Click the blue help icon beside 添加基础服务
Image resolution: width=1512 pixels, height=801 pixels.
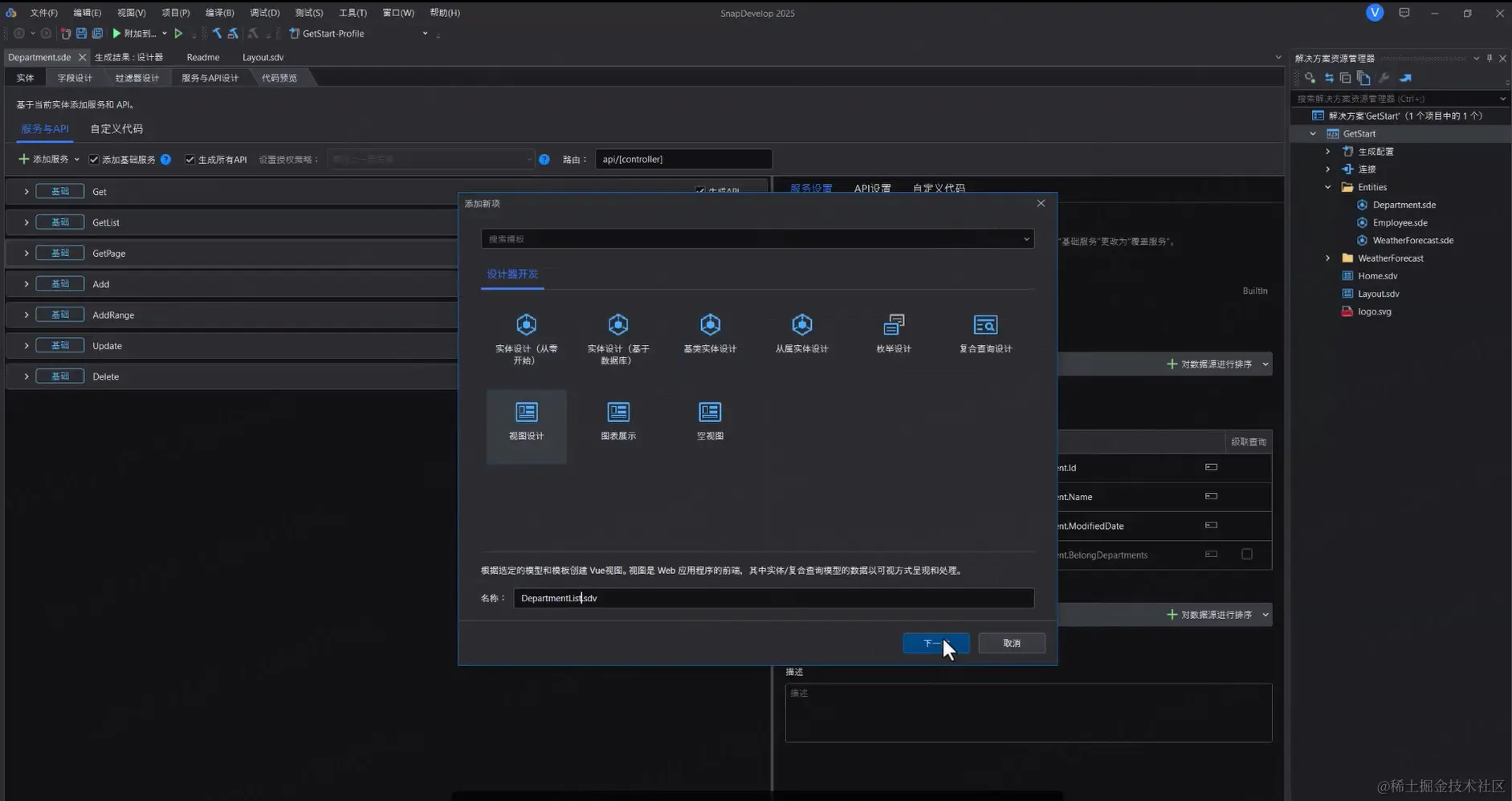165,160
